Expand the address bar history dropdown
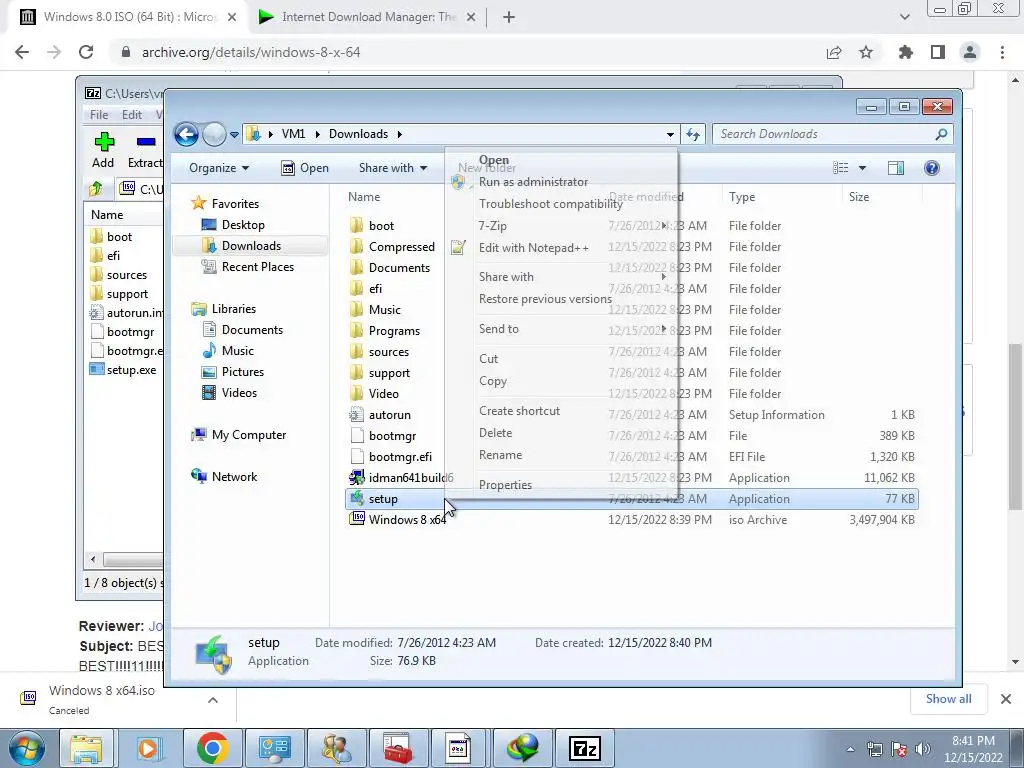 [670, 135]
